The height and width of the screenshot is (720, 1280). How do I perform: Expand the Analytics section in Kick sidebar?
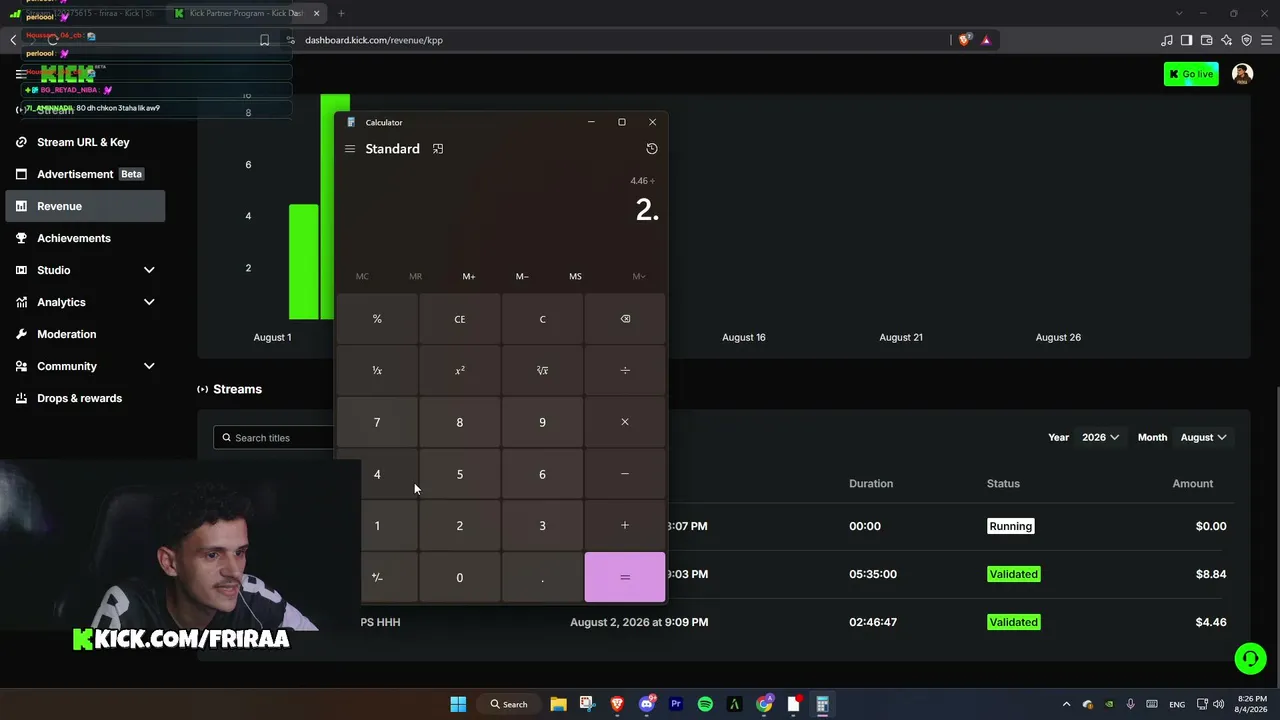(x=86, y=302)
